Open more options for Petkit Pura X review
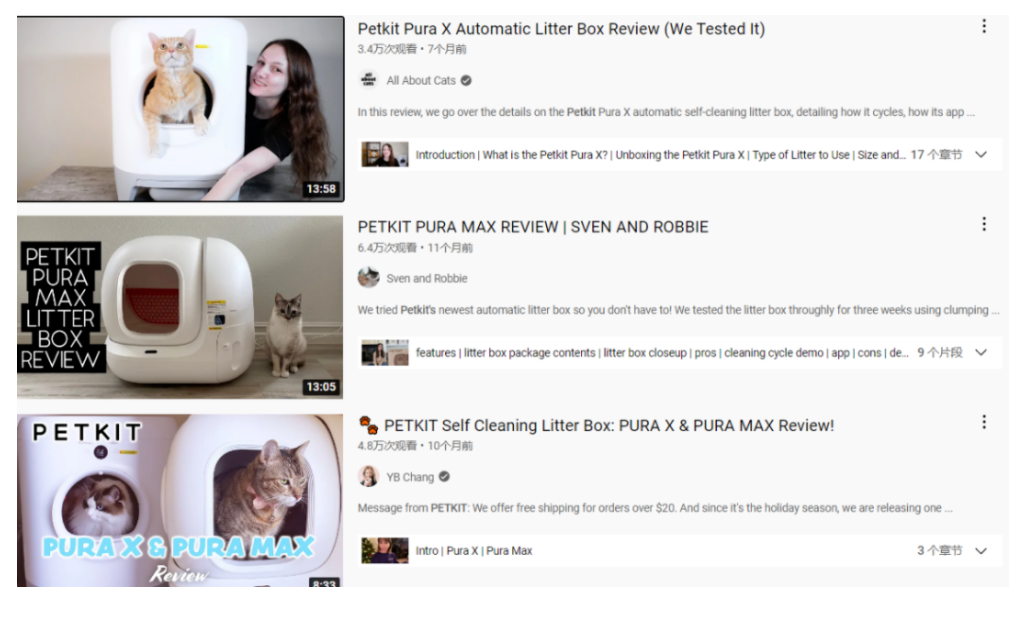Viewport: 1031px width, 633px height. (984, 26)
